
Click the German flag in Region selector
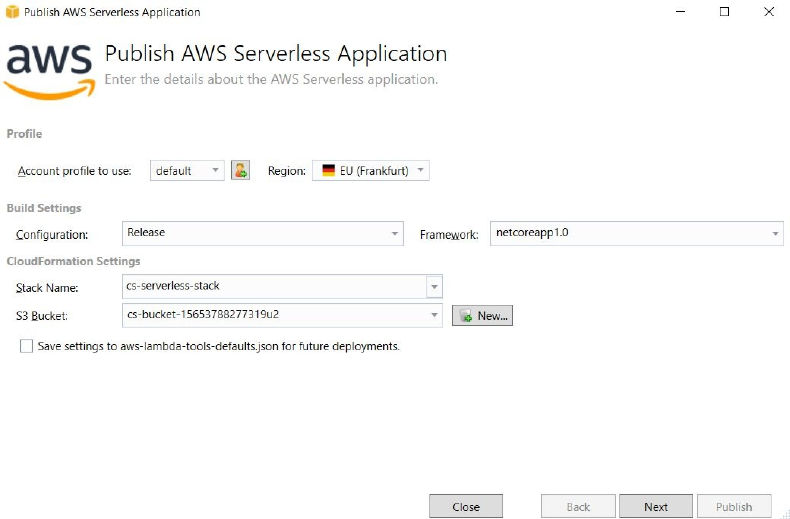[x=328, y=171]
